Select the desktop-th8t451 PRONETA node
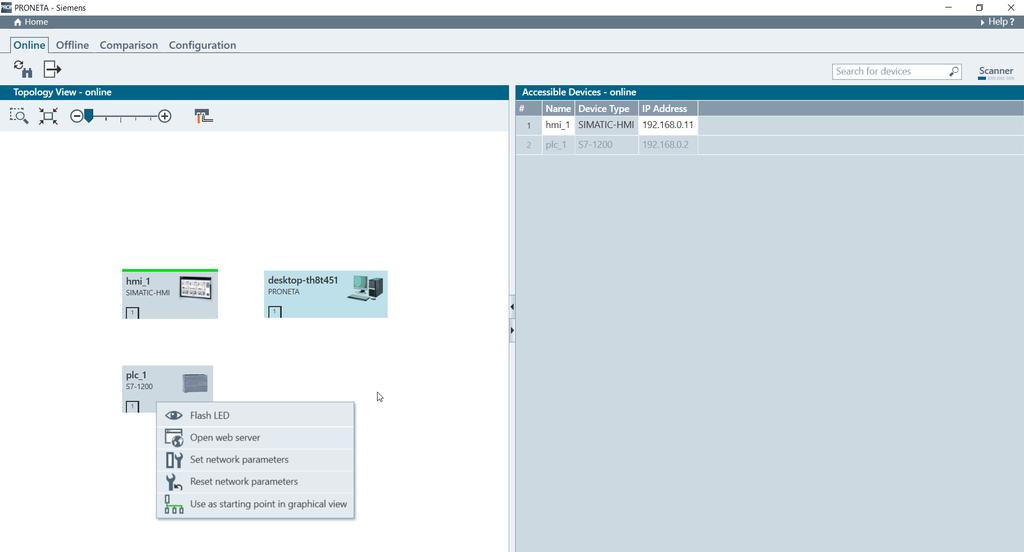 326,294
